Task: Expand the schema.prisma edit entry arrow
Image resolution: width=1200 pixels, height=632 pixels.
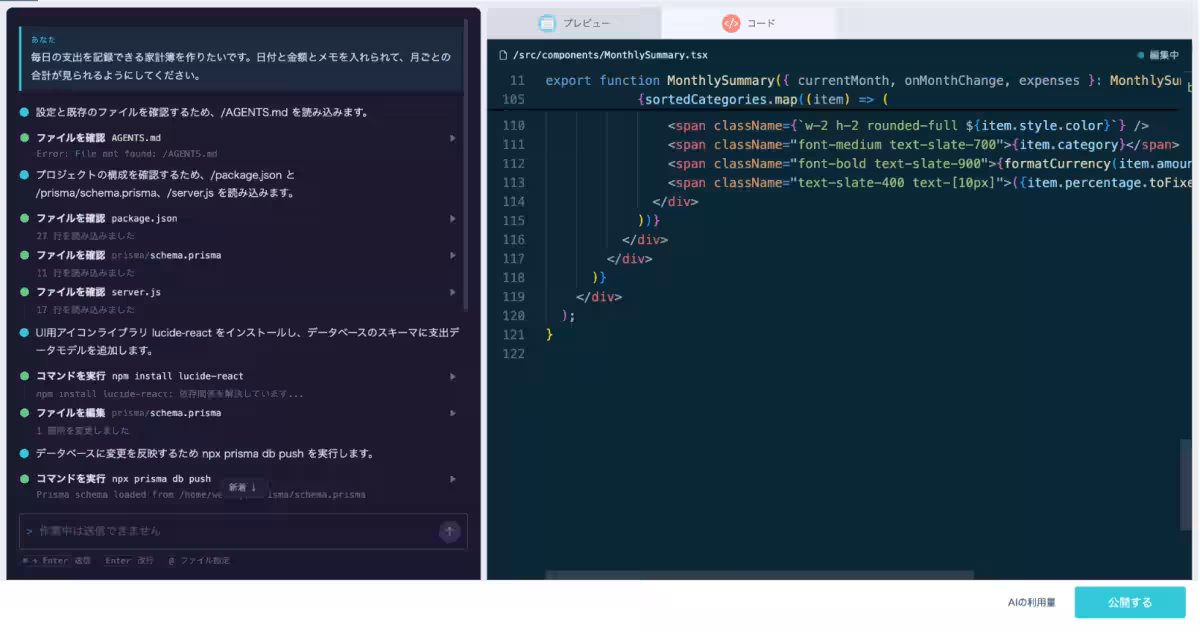Action: 453,413
